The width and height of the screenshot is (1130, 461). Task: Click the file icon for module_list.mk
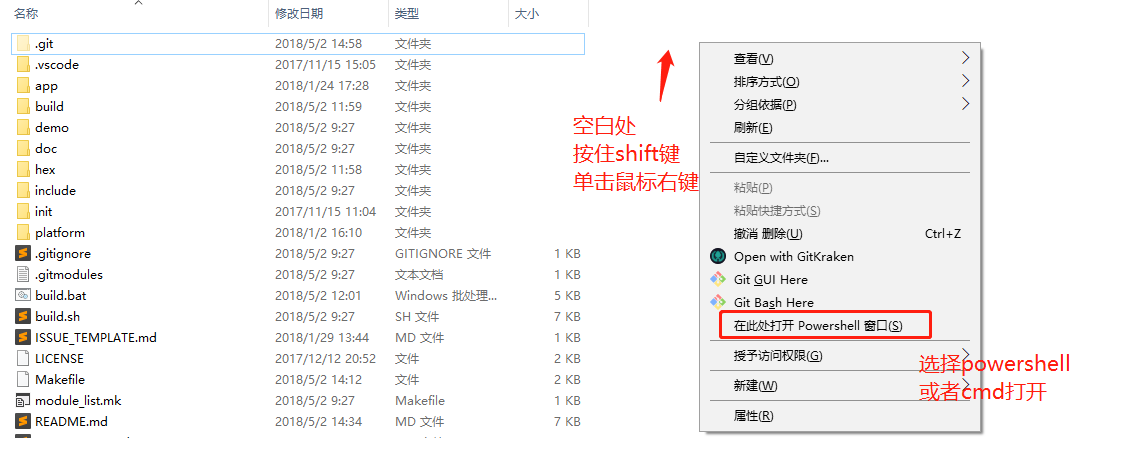tap(22, 400)
